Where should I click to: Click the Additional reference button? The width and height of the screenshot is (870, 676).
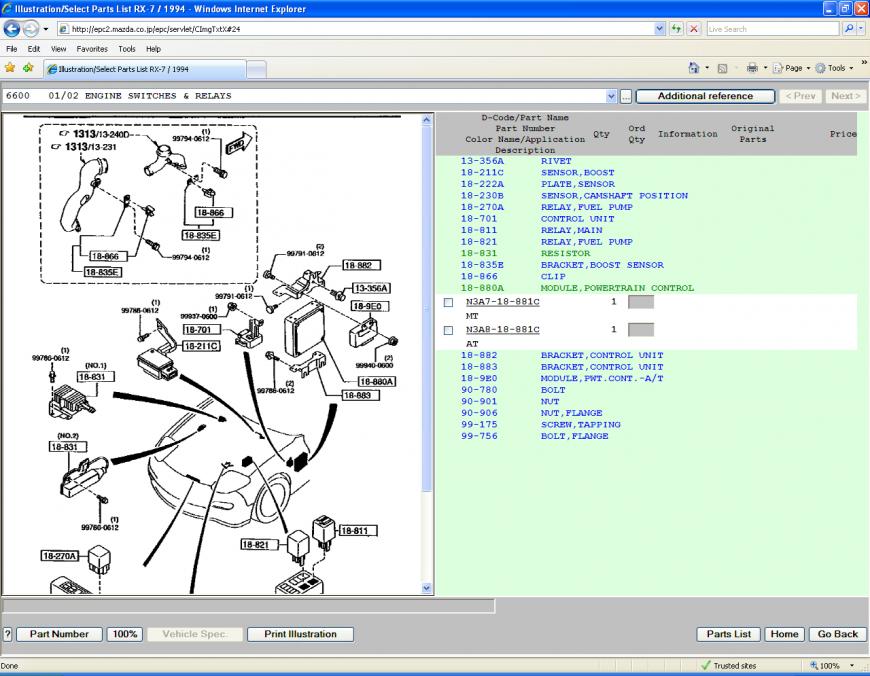click(704, 96)
